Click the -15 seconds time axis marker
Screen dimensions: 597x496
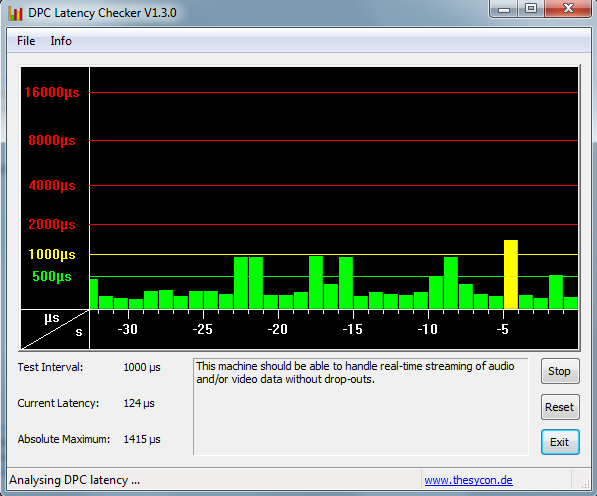tap(353, 329)
